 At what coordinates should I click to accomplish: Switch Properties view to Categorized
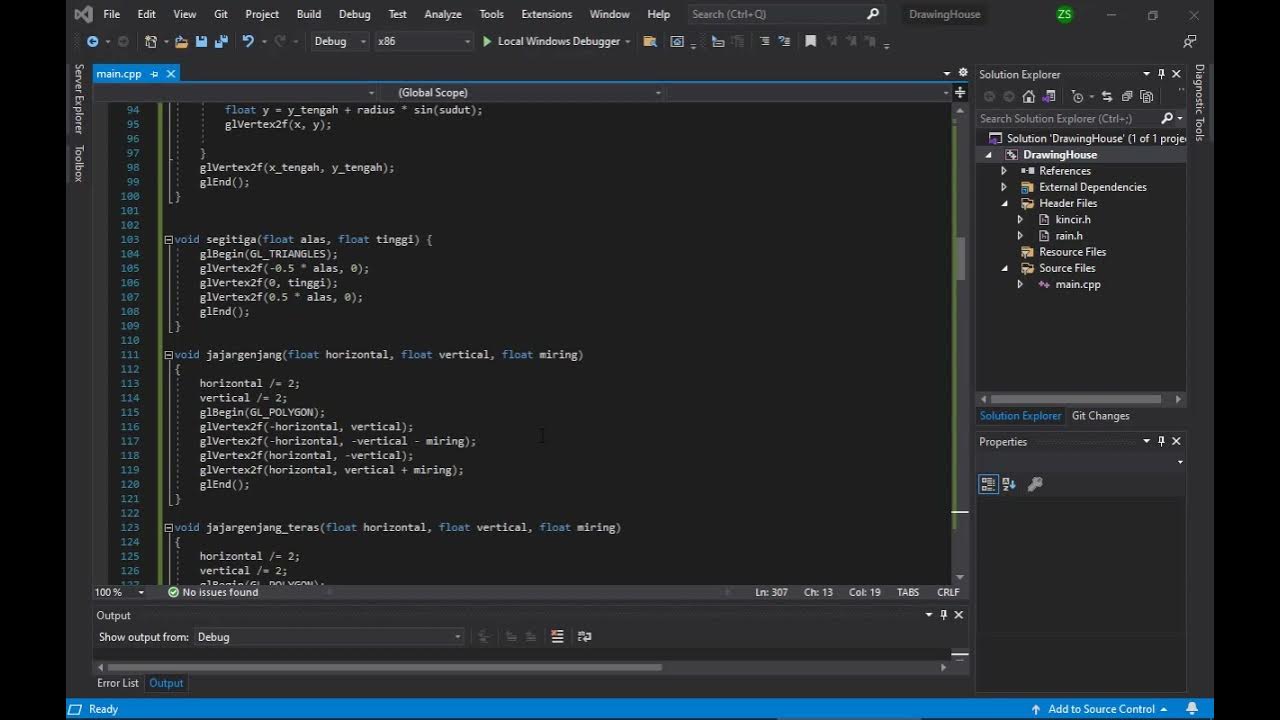988,484
